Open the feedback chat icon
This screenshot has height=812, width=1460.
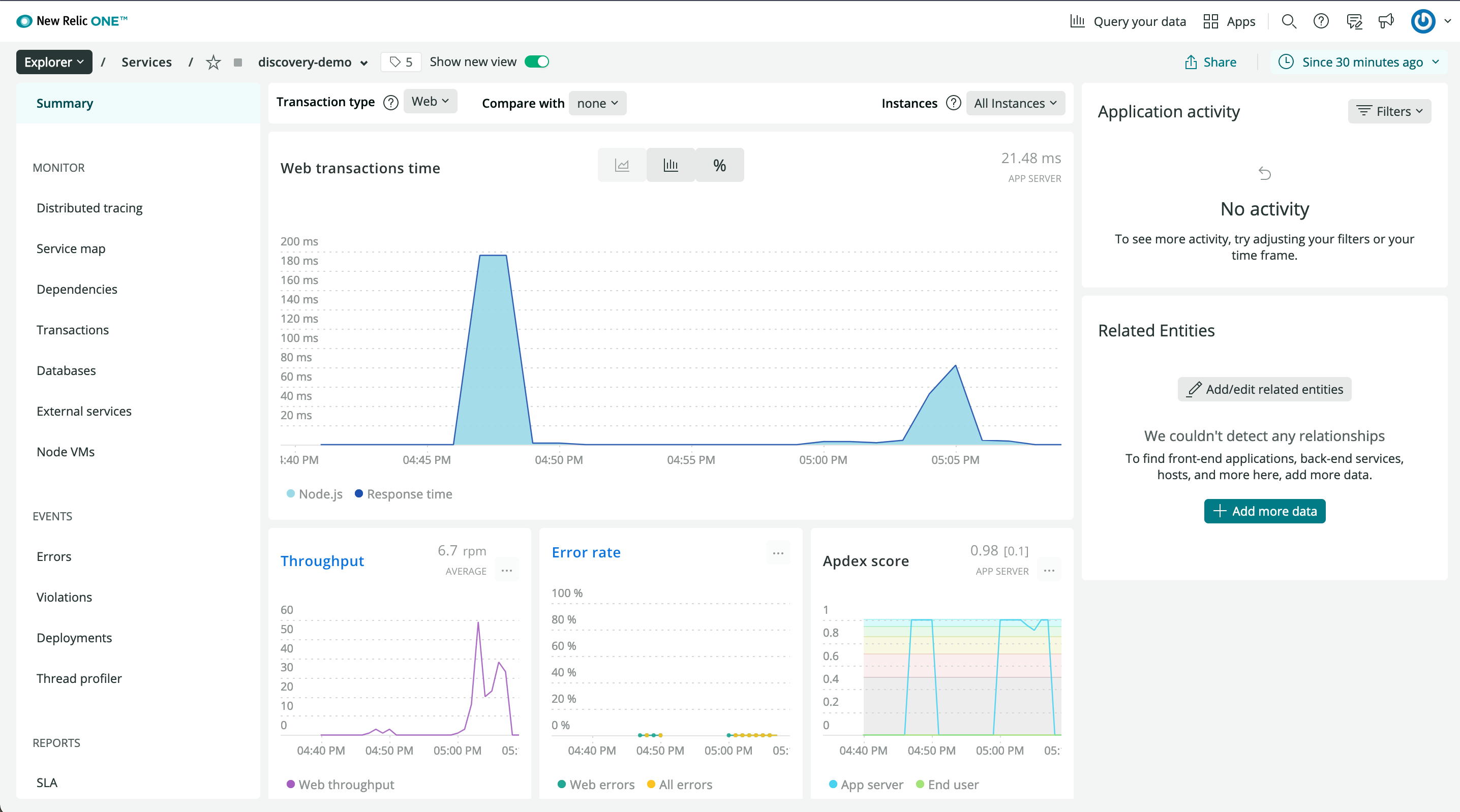coord(1354,21)
